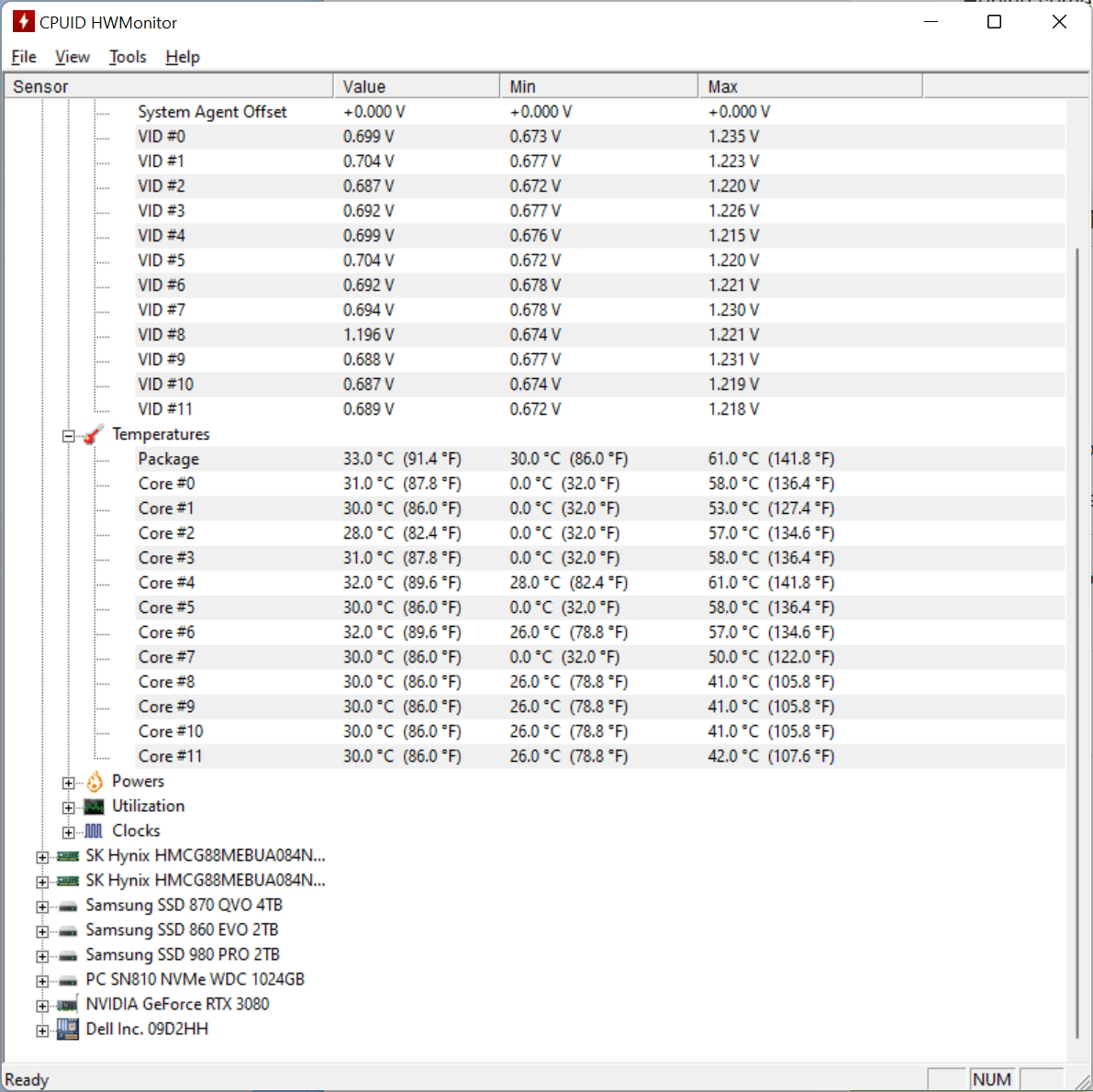
Task: Click the Package max value 61.0 °C
Action: click(771, 459)
